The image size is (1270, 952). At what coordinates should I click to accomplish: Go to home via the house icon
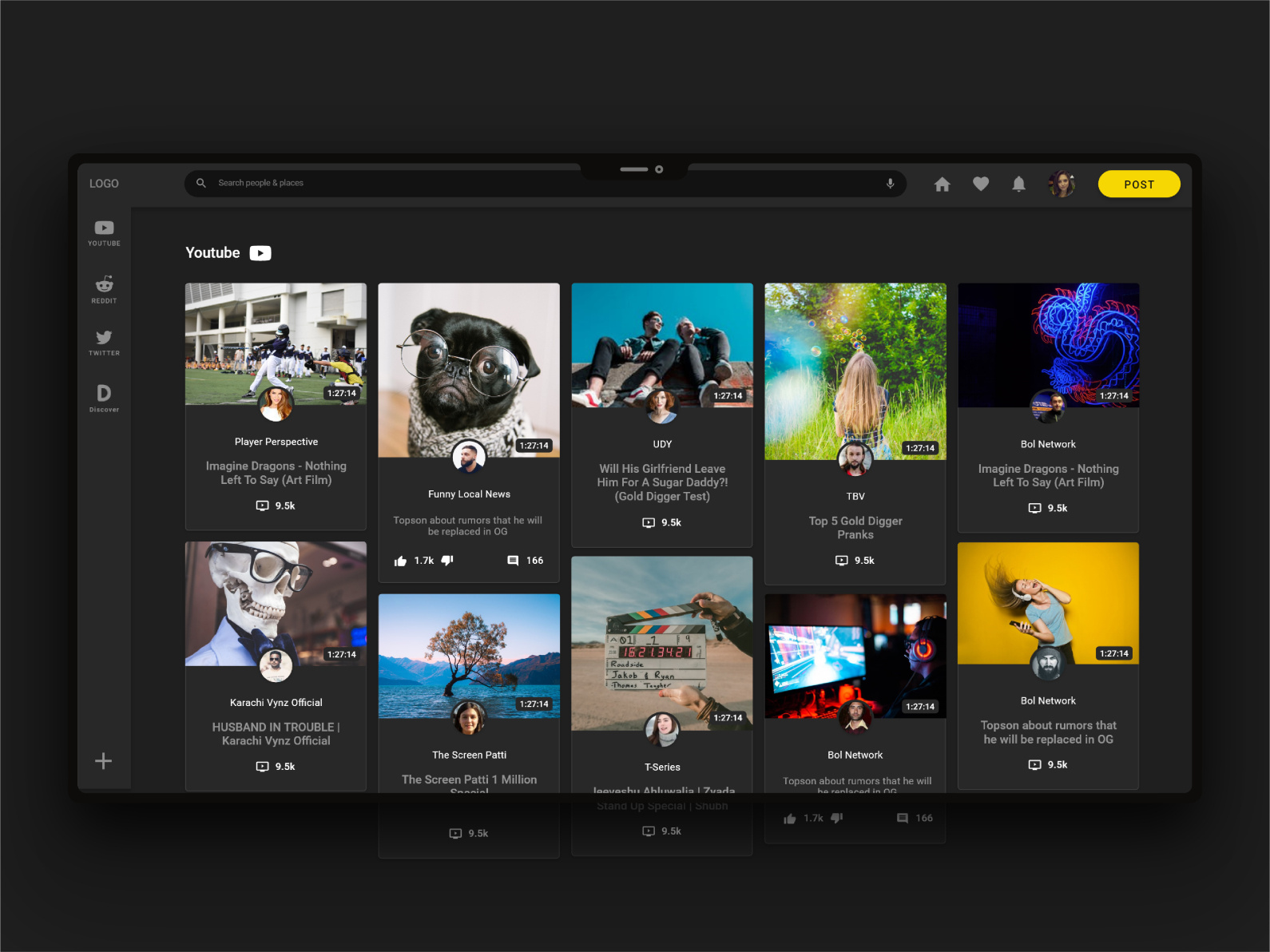(x=943, y=184)
